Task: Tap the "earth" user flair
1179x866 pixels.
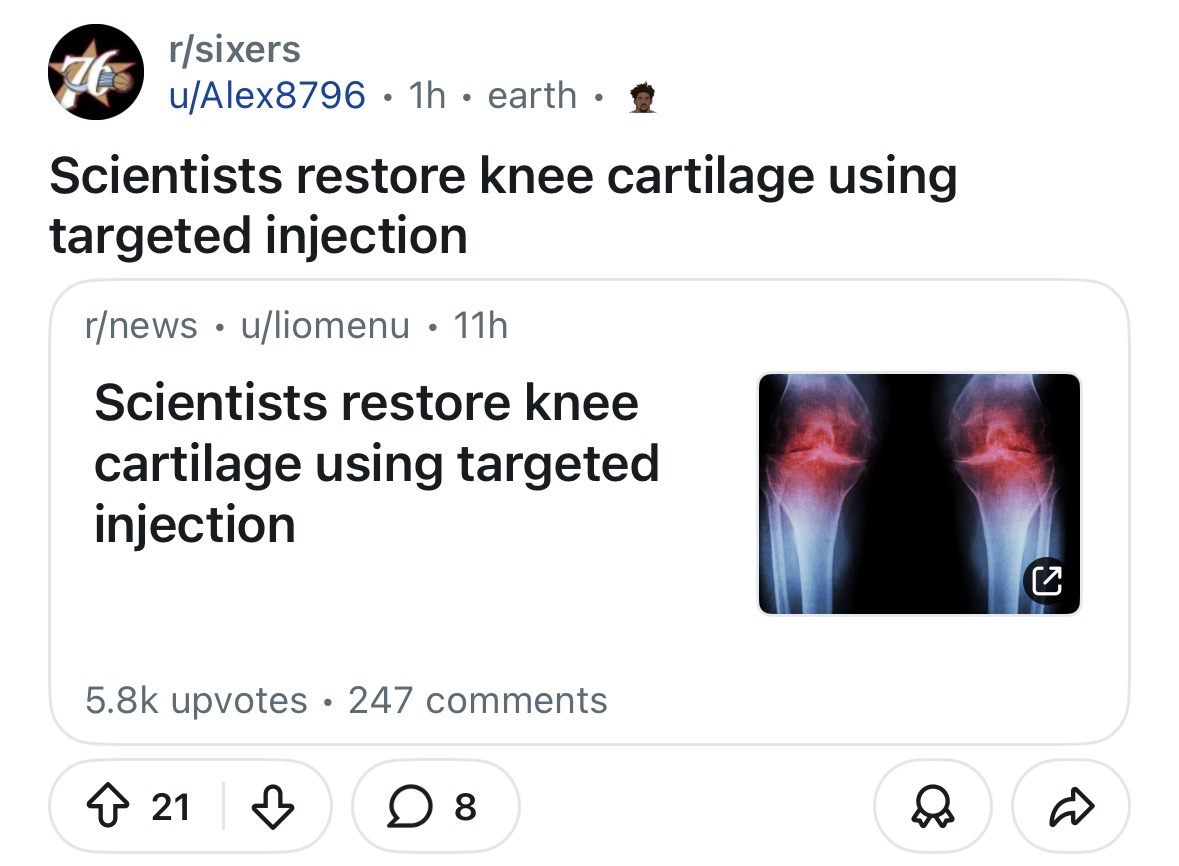Action: click(531, 96)
